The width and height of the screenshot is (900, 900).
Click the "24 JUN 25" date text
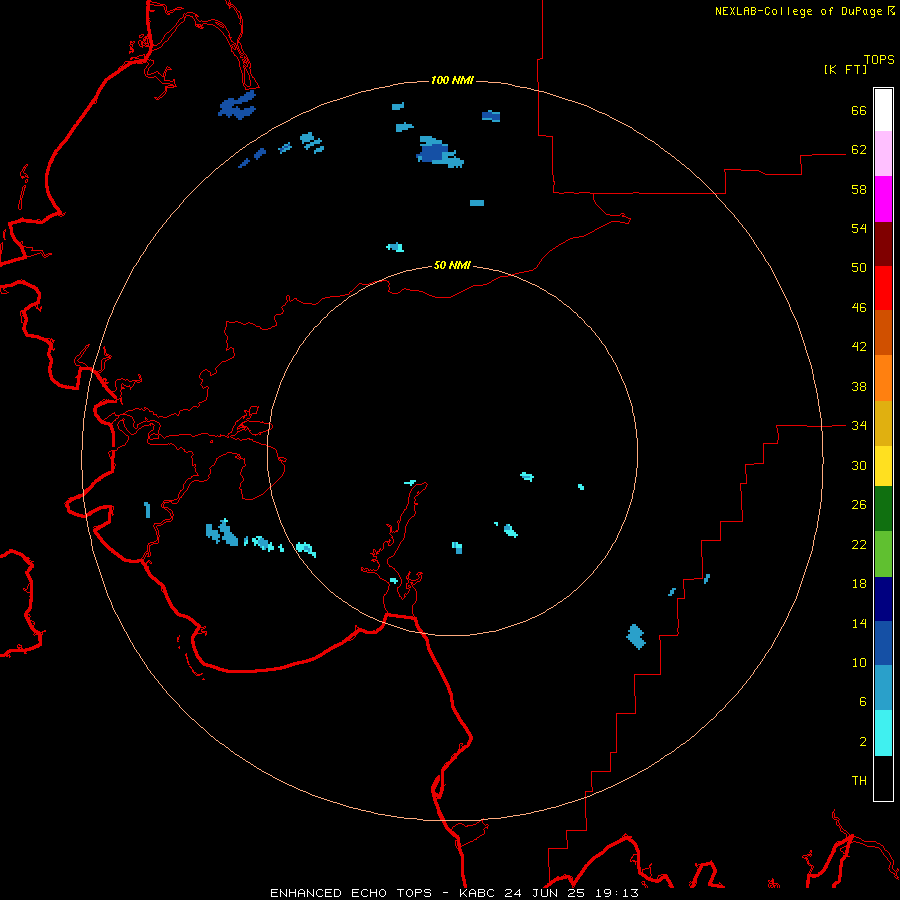coord(545,893)
